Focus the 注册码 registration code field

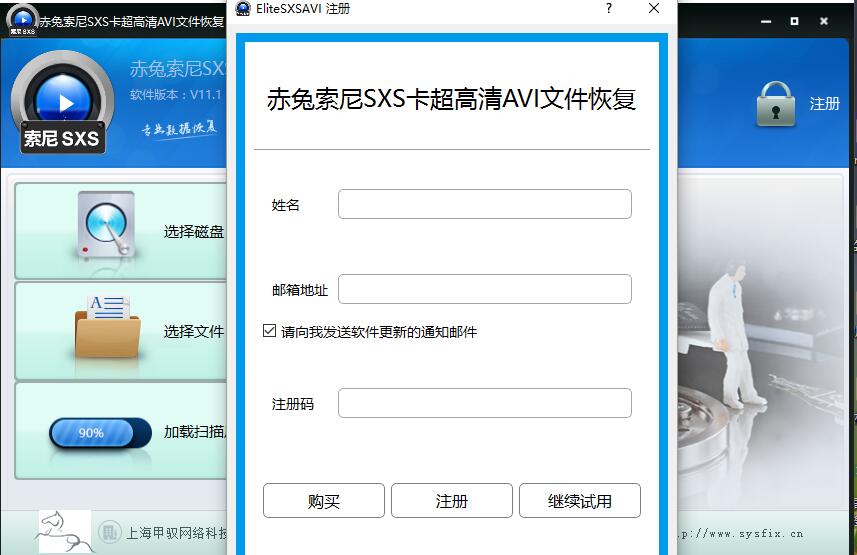[x=485, y=403]
